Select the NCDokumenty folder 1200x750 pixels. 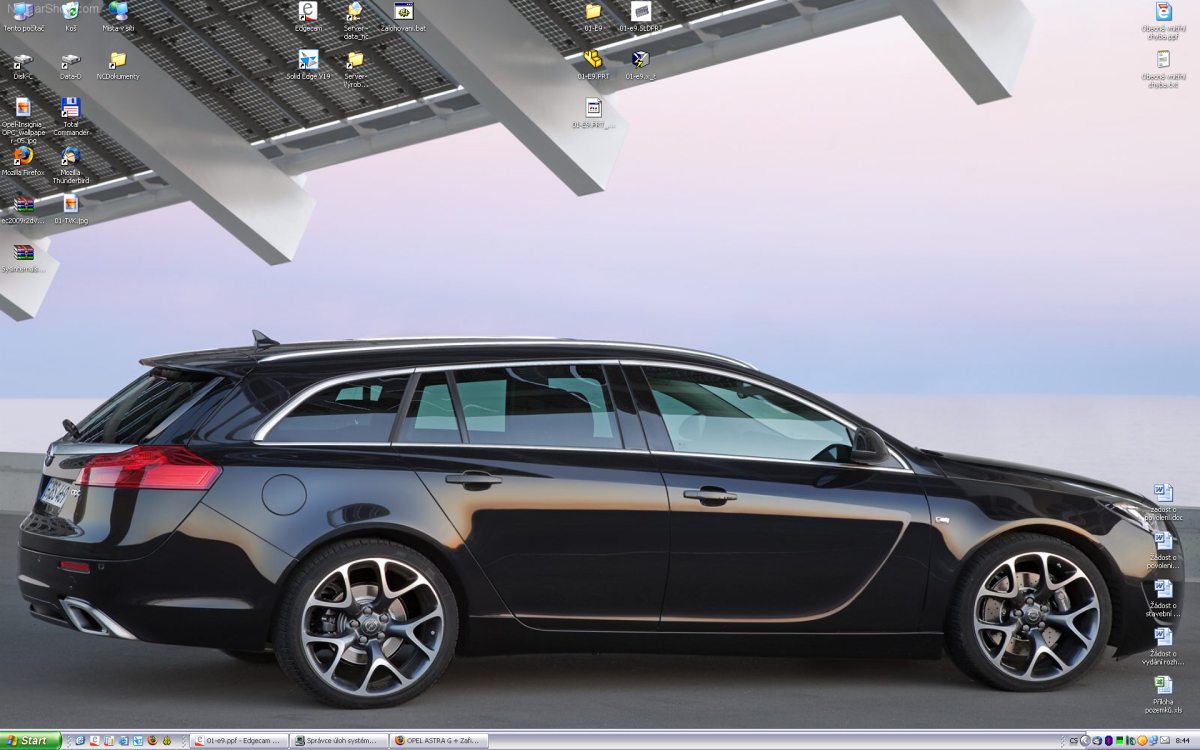click(x=118, y=60)
